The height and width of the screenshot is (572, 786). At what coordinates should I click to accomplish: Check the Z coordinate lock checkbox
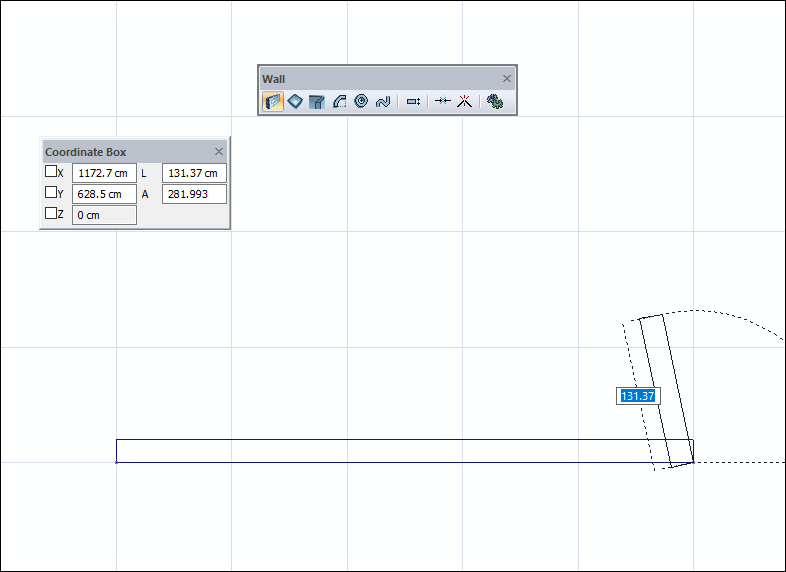tap(51, 214)
